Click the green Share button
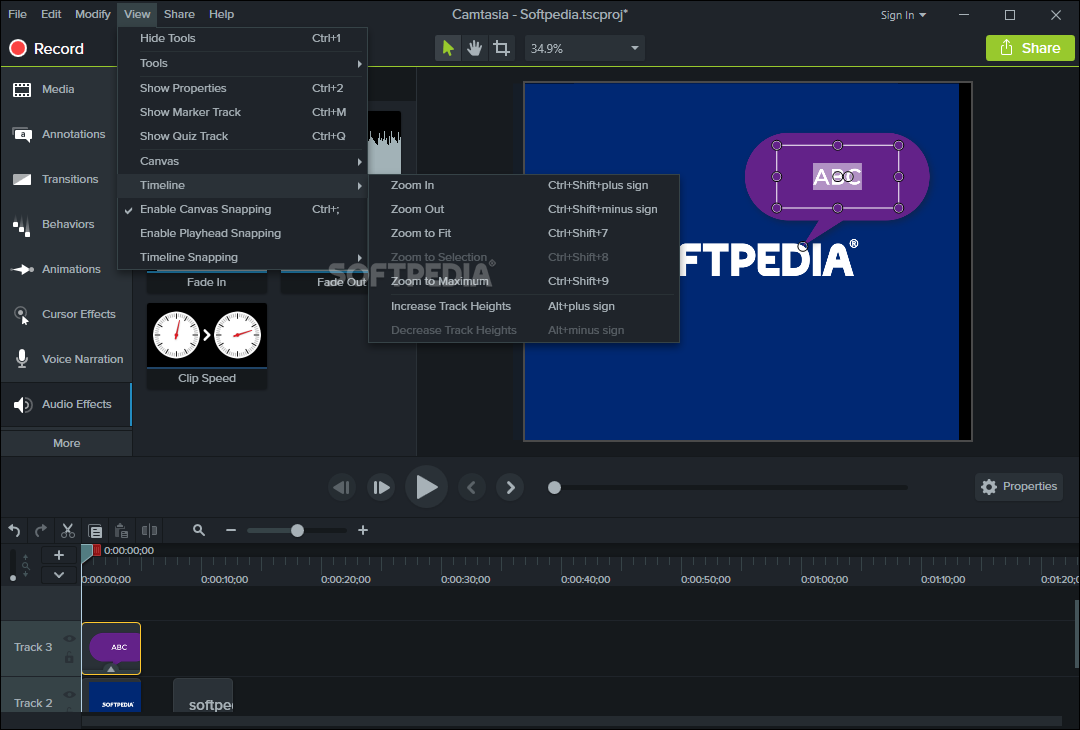Viewport: 1080px width, 730px height. pos(1030,48)
